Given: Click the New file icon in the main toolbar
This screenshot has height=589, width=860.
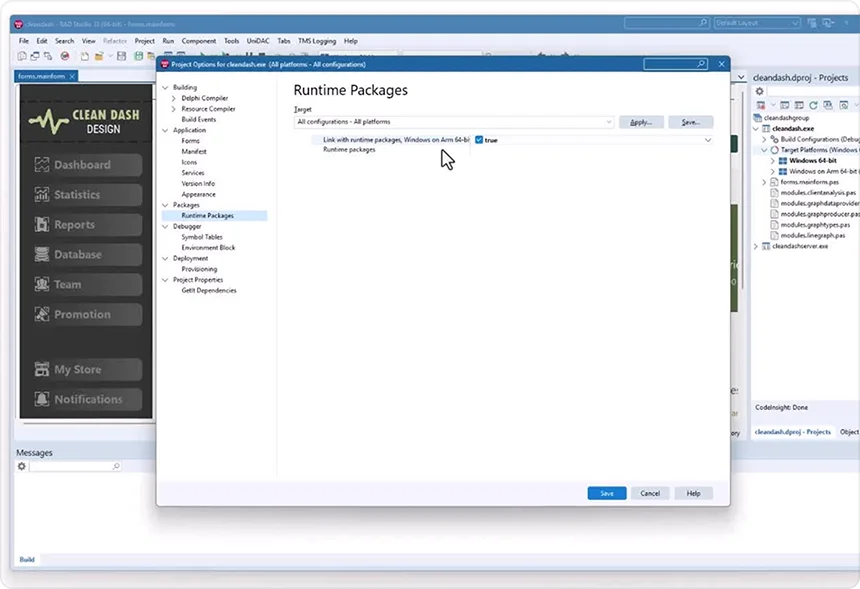Looking at the screenshot, I should click(84, 56).
